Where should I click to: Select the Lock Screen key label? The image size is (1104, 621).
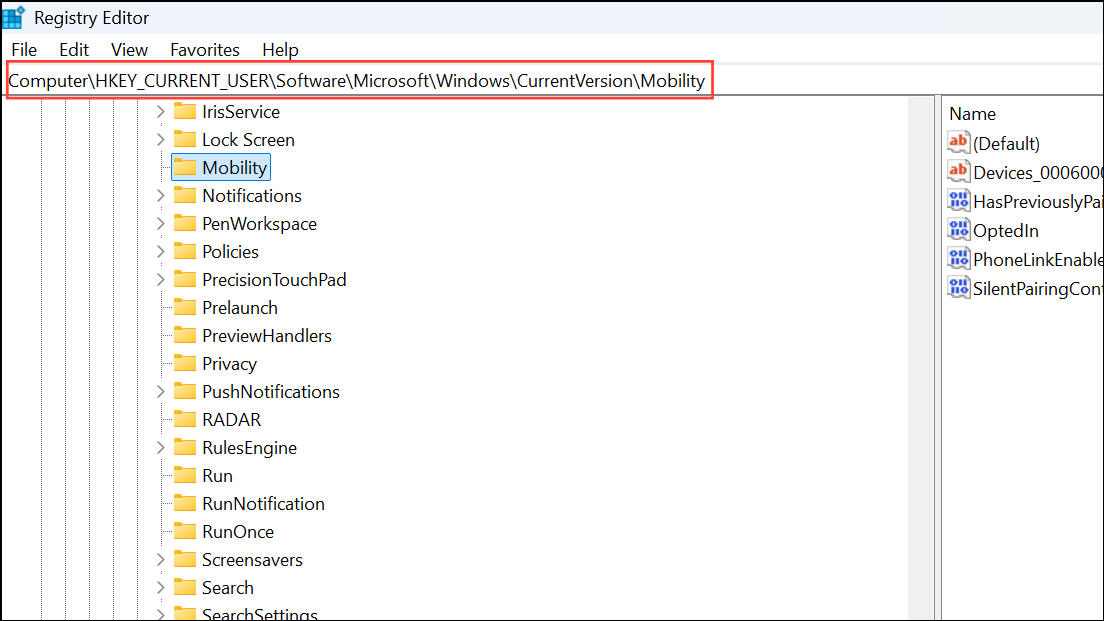click(x=249, y=139)
